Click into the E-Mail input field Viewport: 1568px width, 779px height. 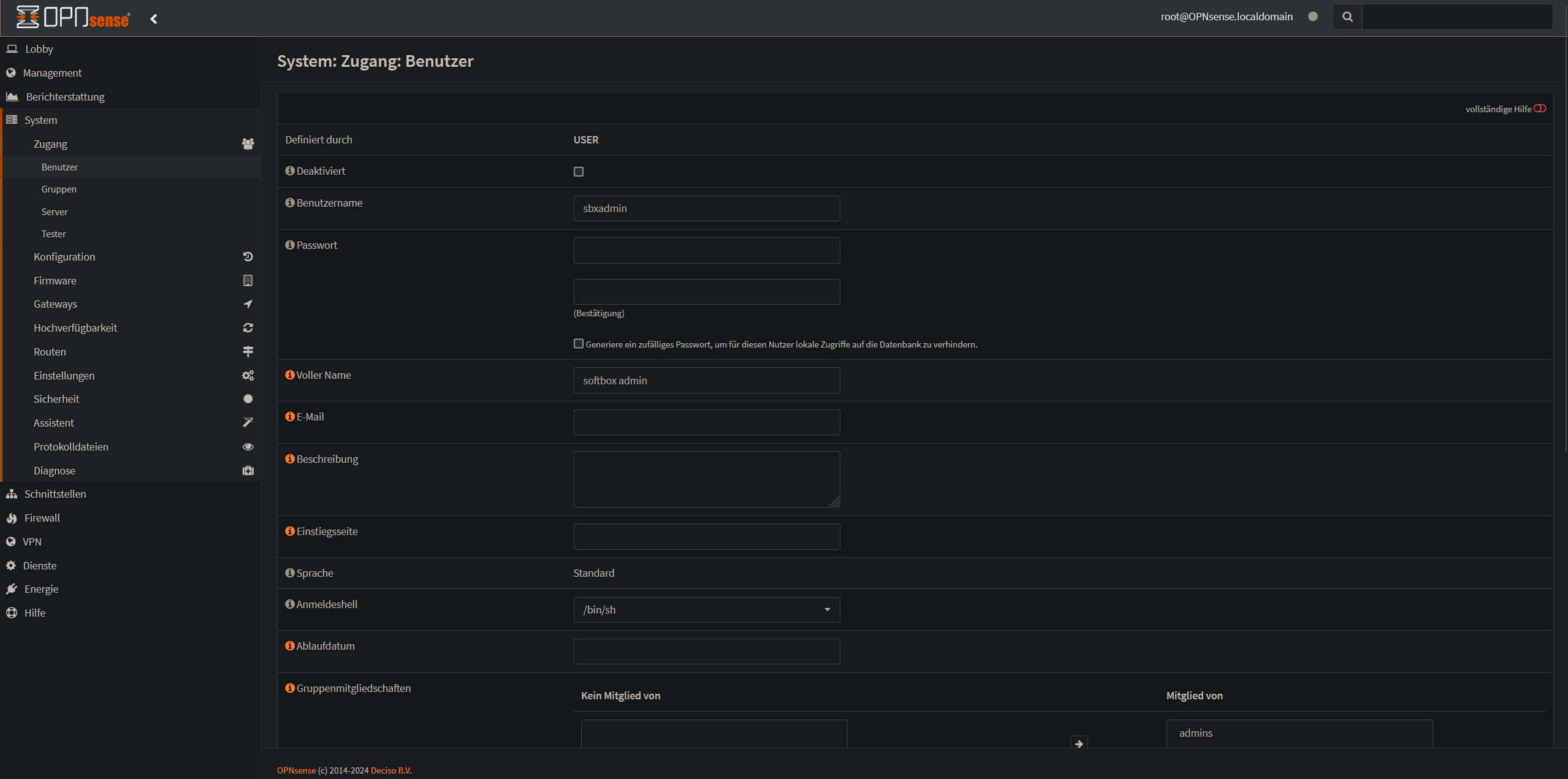pyautogui.click(x=706, y=422)
